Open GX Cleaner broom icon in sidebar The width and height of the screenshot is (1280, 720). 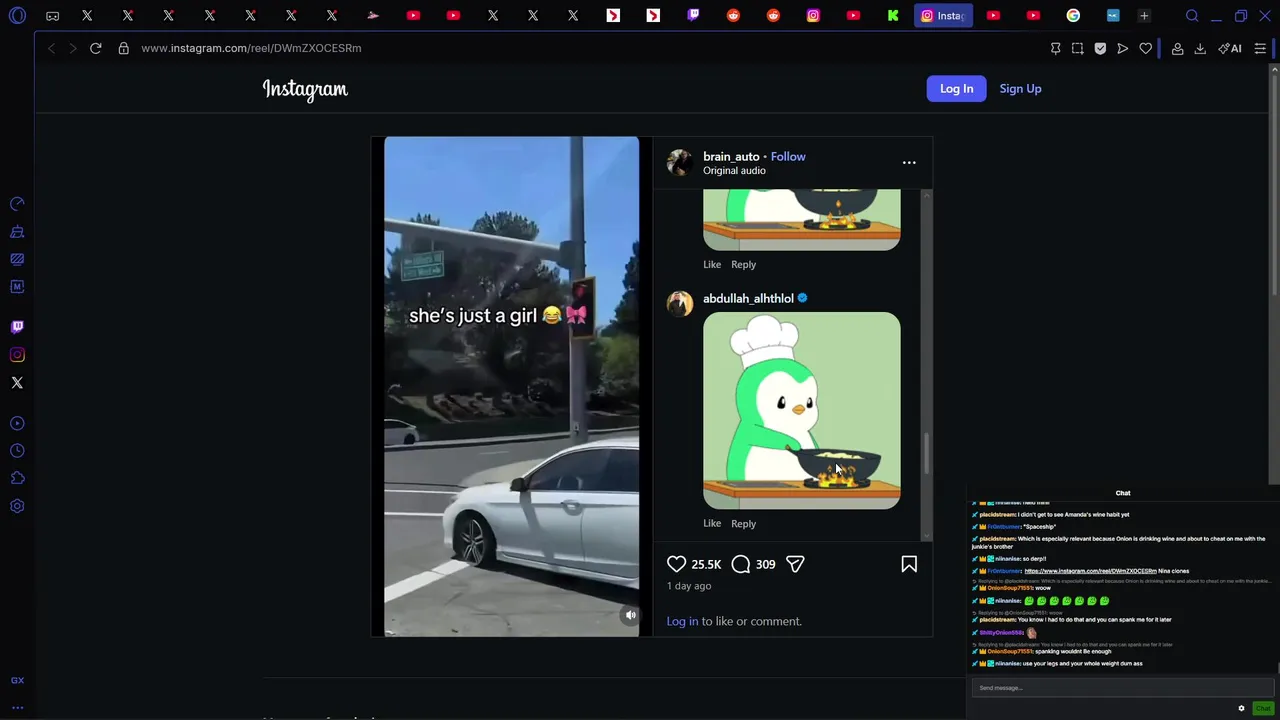tap(17, 232)
